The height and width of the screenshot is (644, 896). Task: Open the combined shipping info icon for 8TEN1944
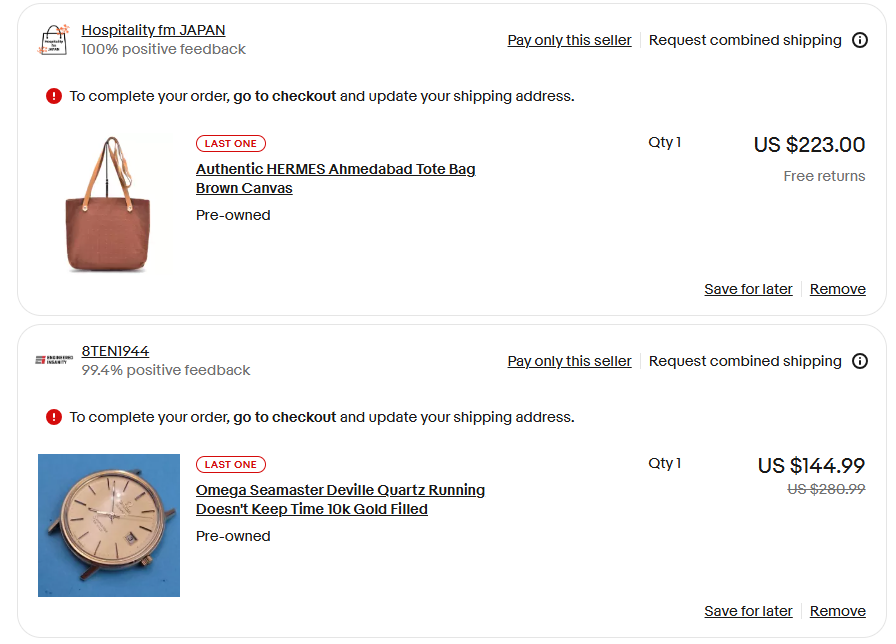click(861, 361)
